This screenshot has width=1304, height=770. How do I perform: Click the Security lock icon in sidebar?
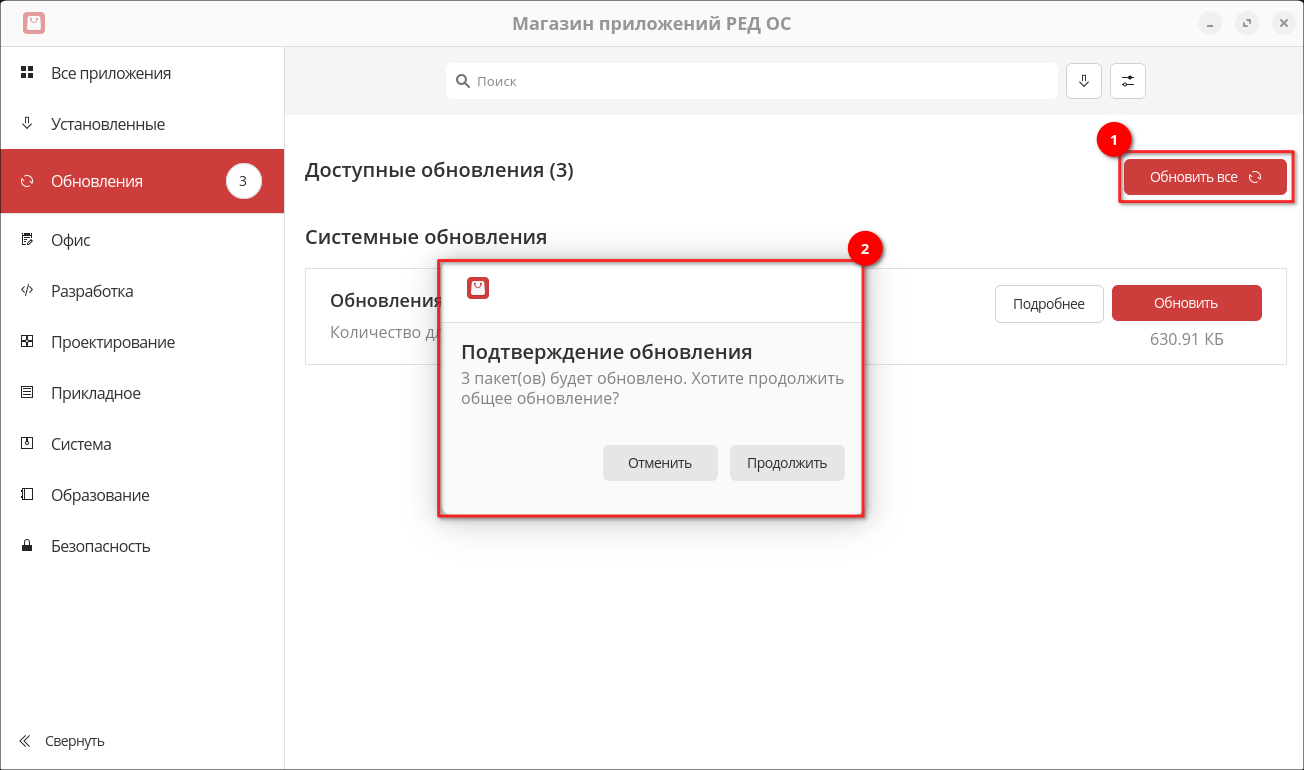(x=28, y=546)
